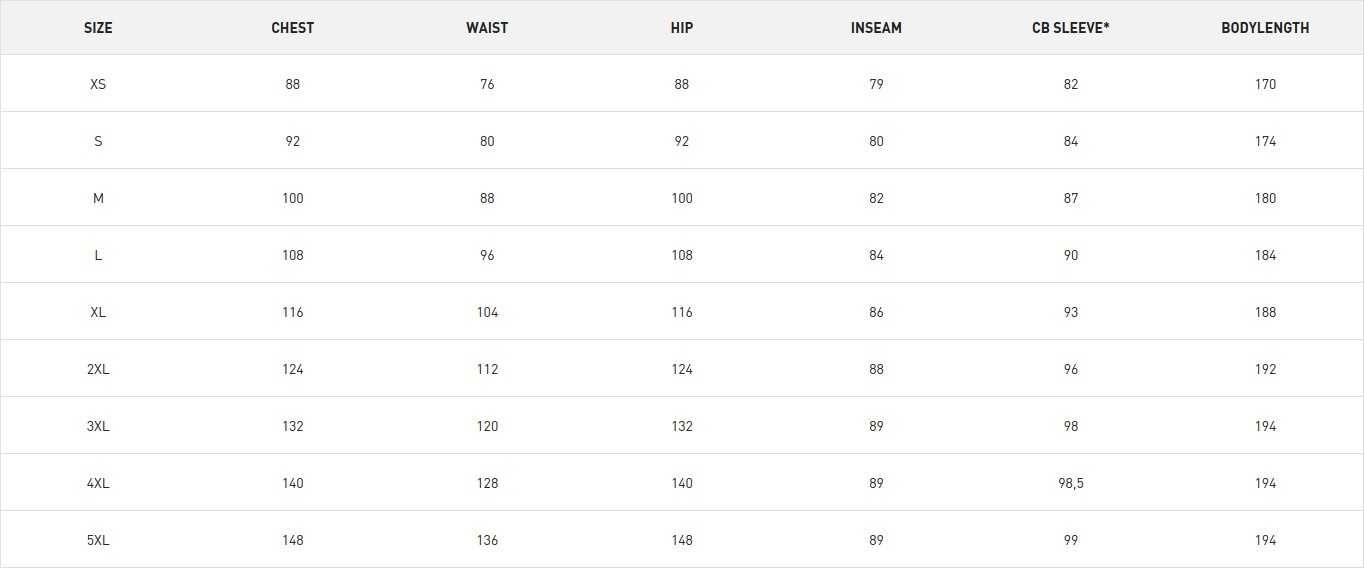Select the HIP column header
Screen dimensions: 1365x568
pyautogui.click(x=681, y=28)
